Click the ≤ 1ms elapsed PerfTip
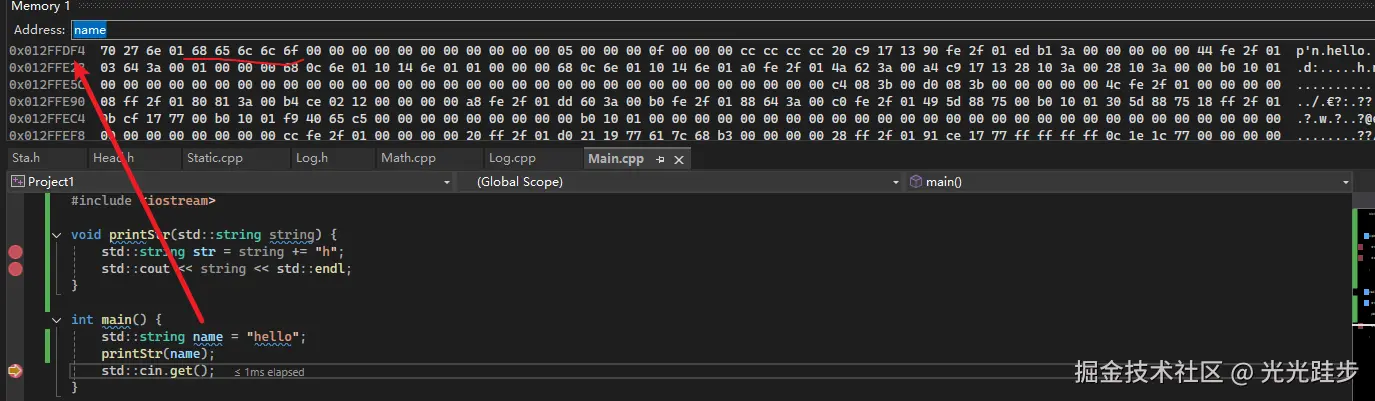Screen dimensions: 1375x401 [x=269, y=372]
